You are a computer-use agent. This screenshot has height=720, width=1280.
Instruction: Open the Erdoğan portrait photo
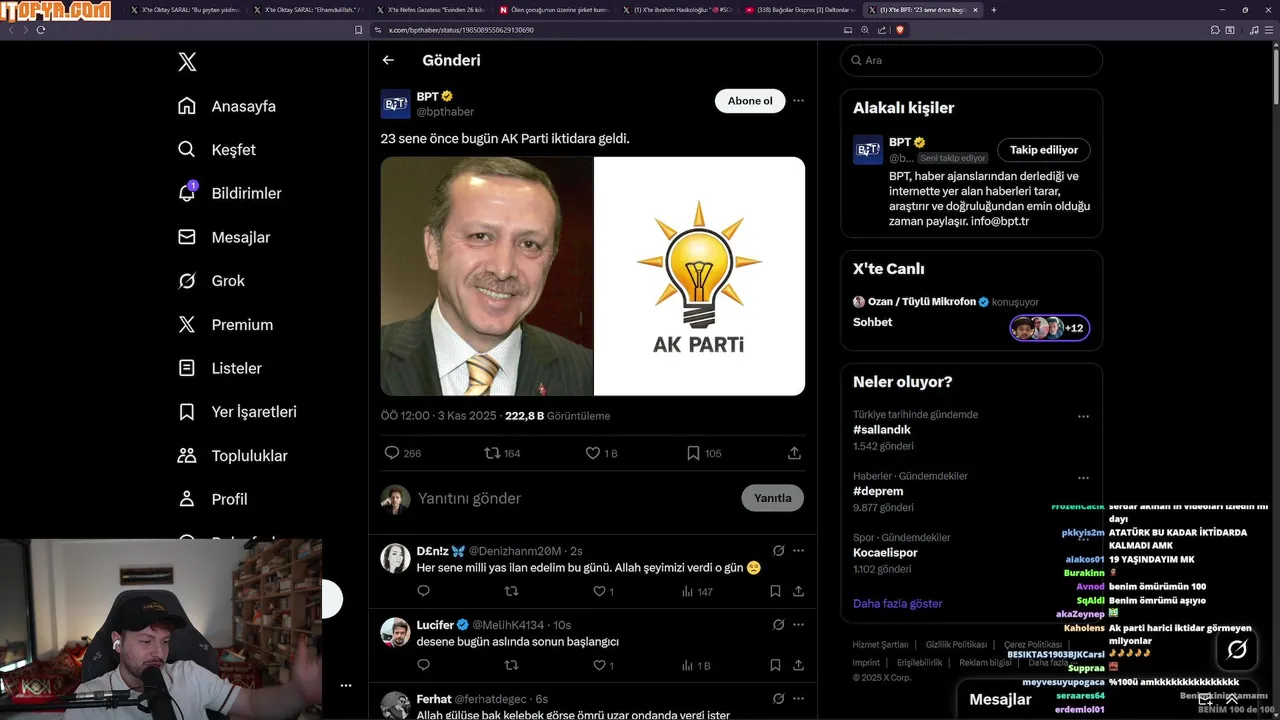click(487, 276)
